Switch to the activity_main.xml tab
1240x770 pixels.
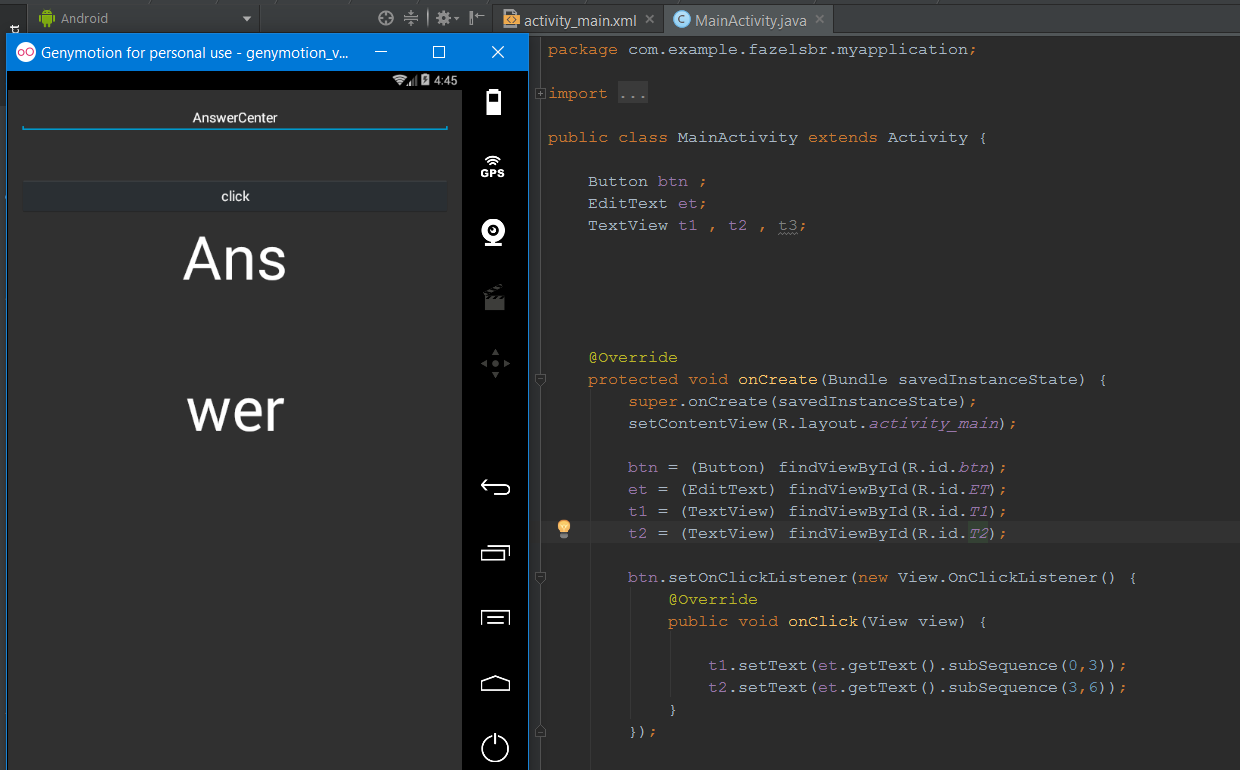(580, 20)
